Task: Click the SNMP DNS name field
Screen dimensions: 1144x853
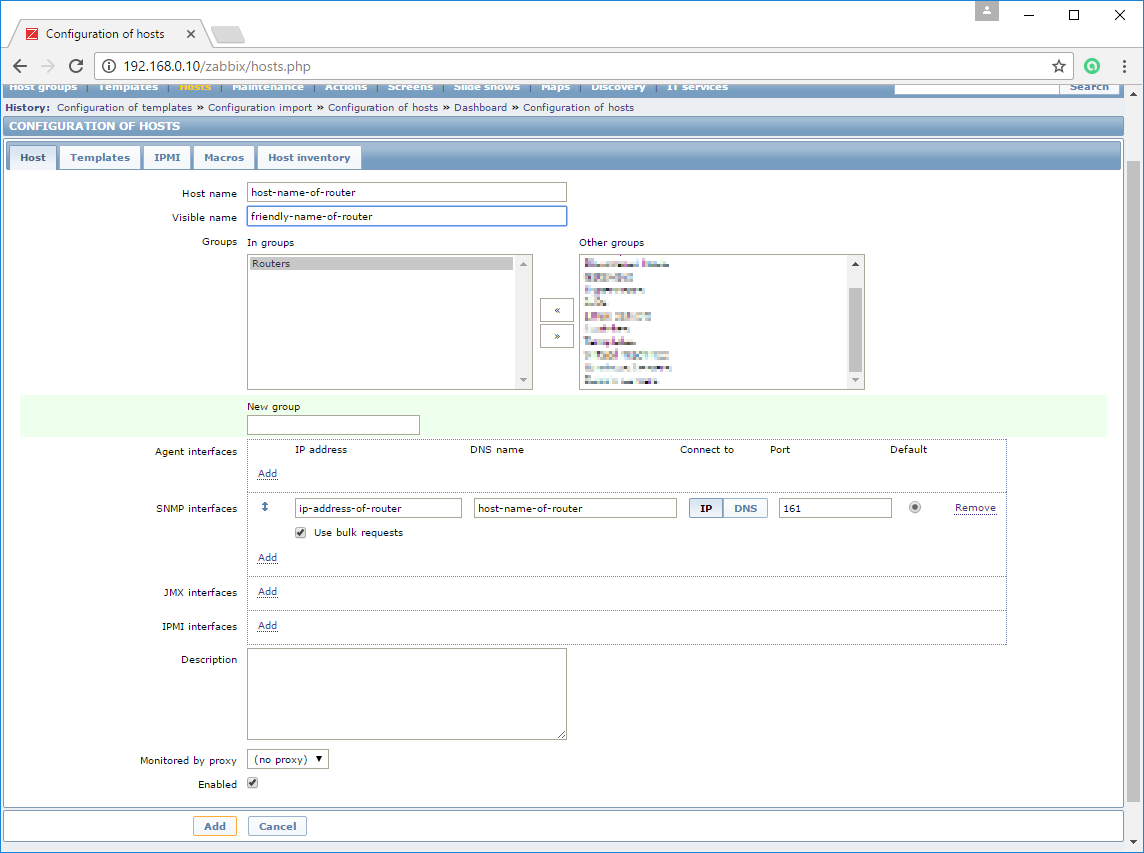Action: 575,509
